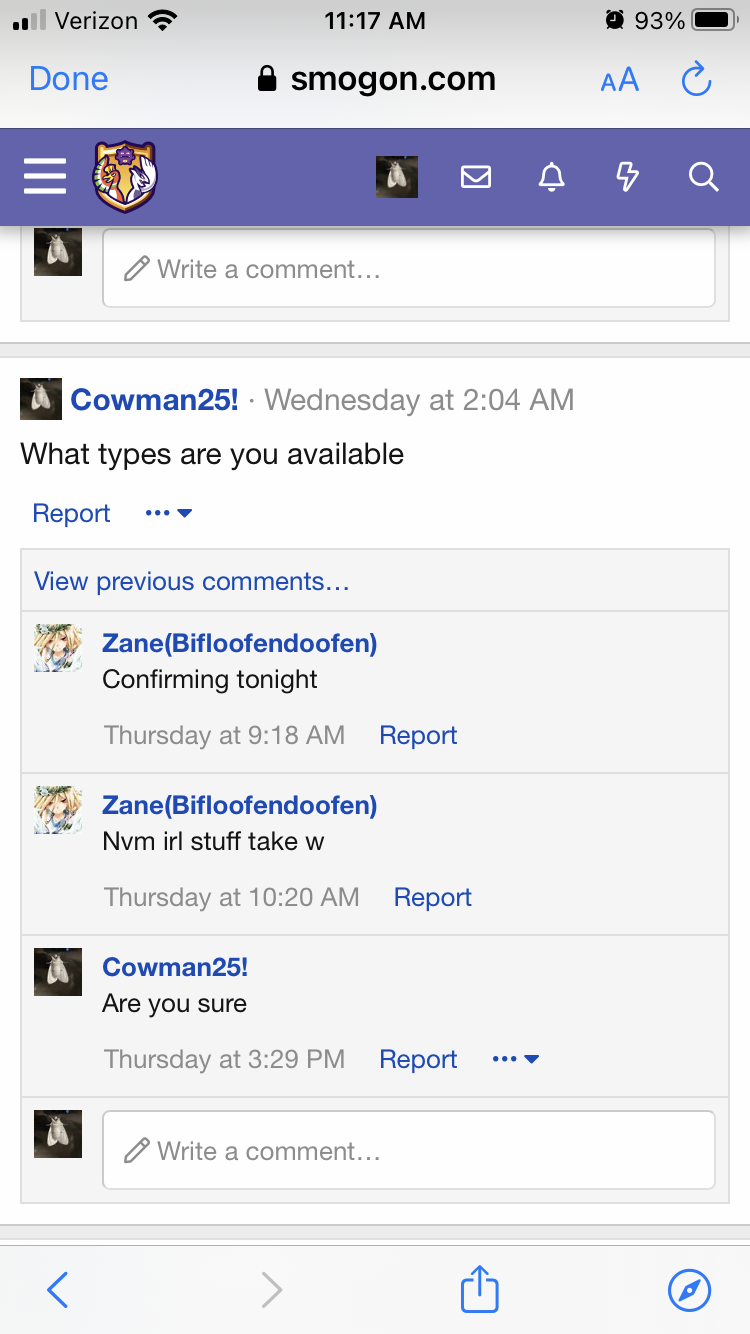Viewport: 750px width, 1334px height.
Task: Open the alerts bell icon
Action: tap(551, 178)
